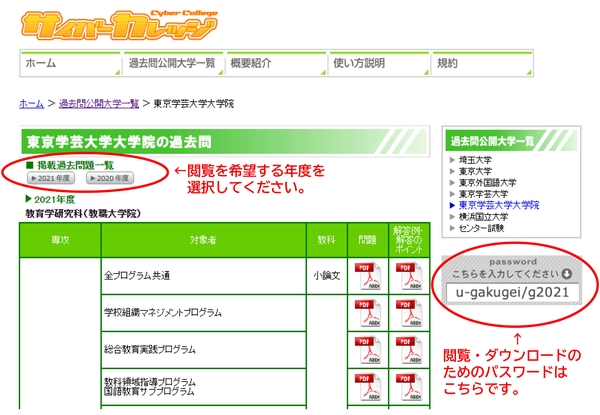Click the 全プログラム共通 table cell
Image resolution: width=600 pixels, height=415 pixels.
[x=204, y=276]
